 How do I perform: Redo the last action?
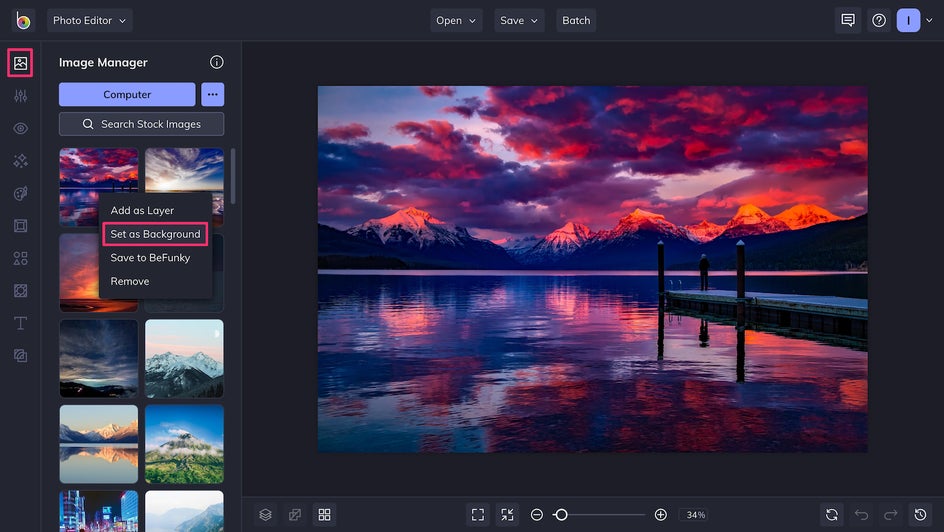pyautogui.click(x=891, y=515)
